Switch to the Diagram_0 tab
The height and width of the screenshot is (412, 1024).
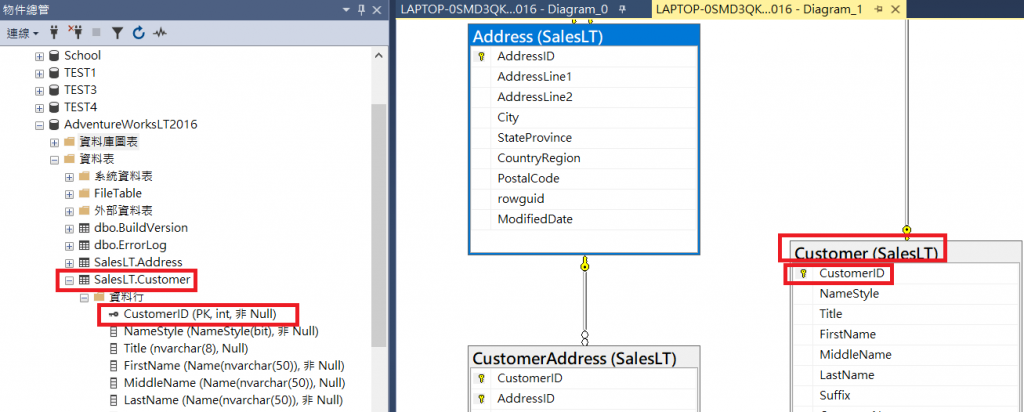pyautogui.click(x=504, y=9)
